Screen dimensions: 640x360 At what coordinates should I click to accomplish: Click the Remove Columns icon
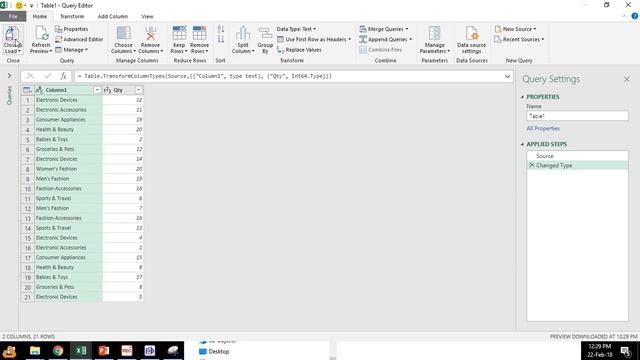[150, 33]
